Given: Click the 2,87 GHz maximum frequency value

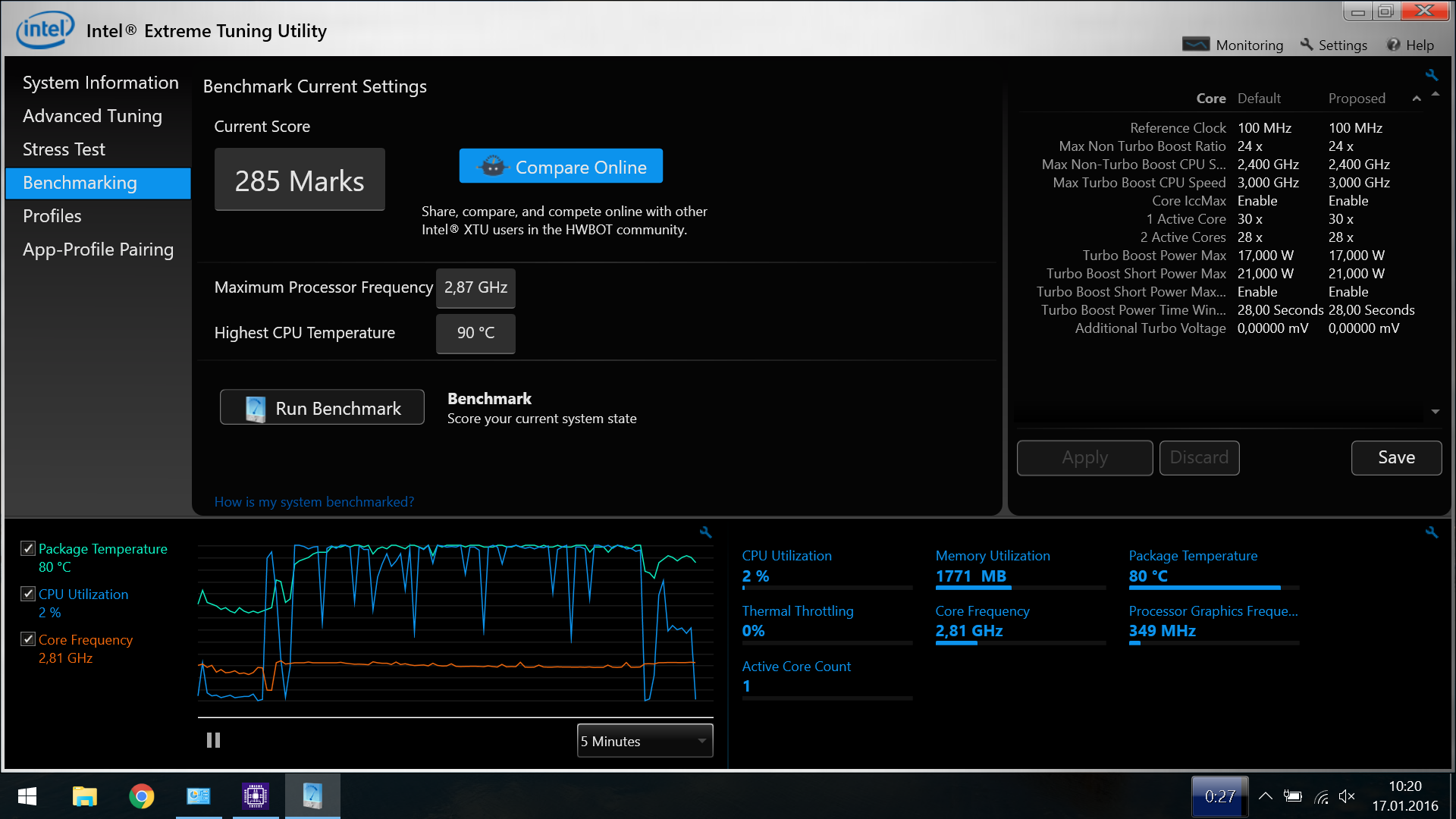Looking at the screenshot, I should tap(475, 288).
